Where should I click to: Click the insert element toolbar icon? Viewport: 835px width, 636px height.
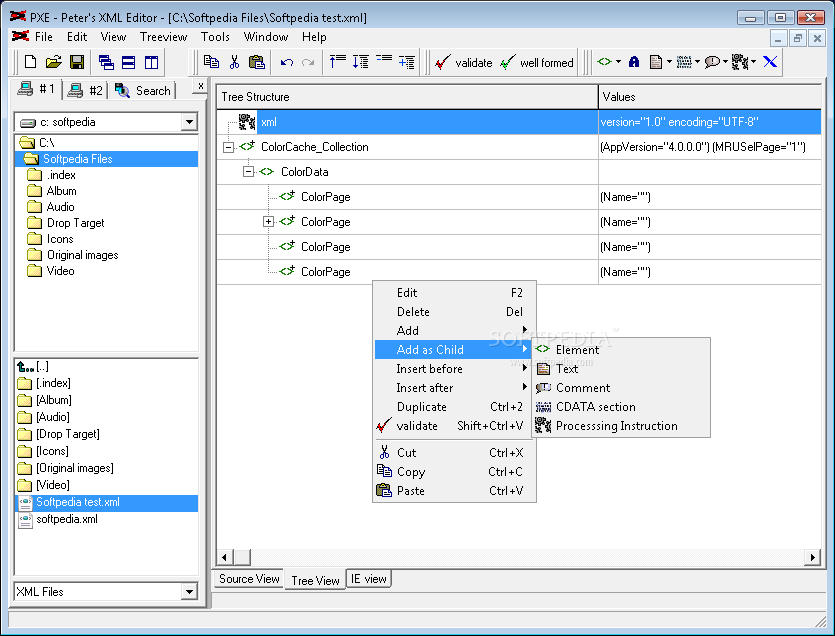(604, 62)
